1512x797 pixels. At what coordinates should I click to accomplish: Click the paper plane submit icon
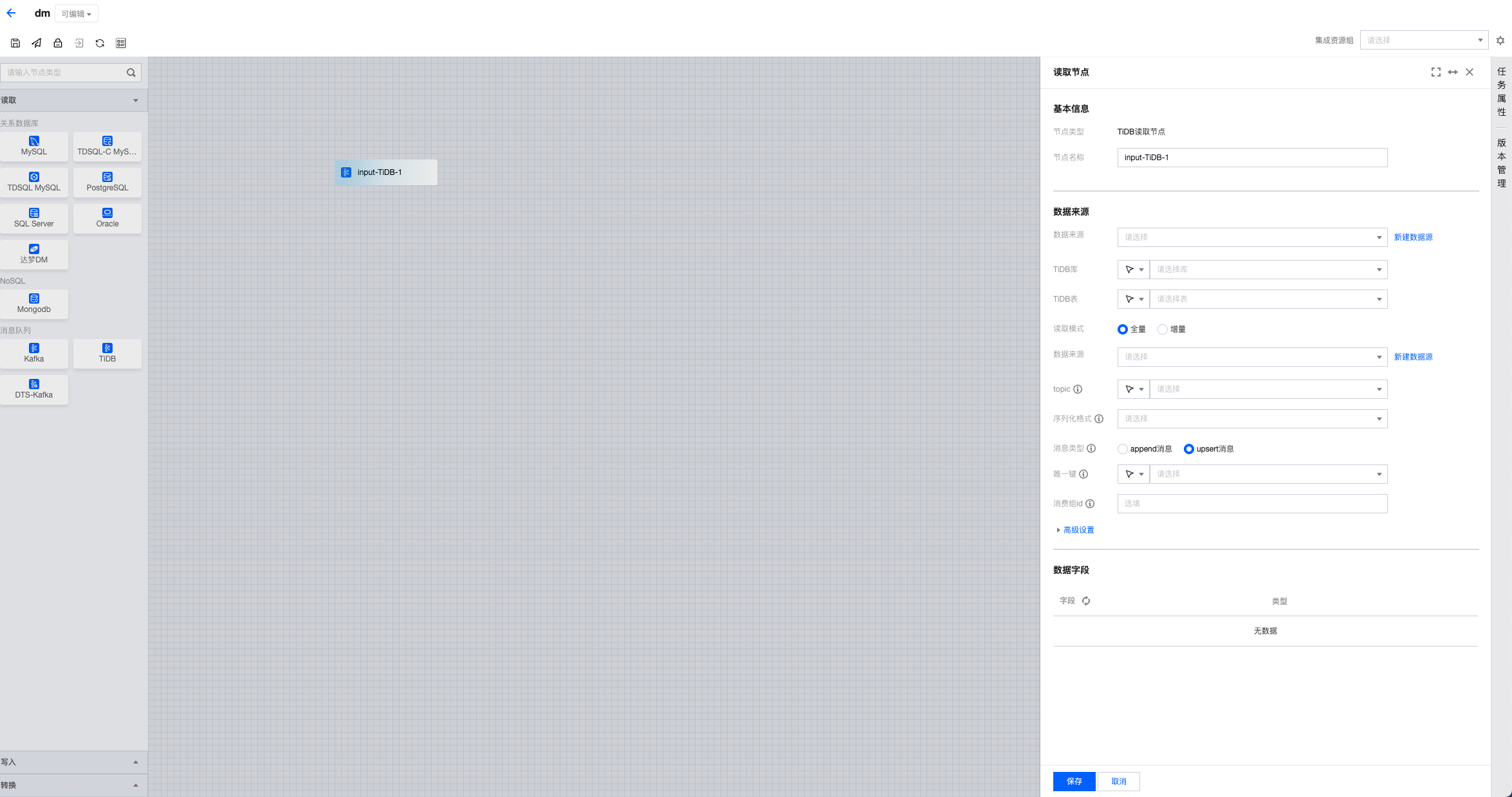[x=37, y=43]
